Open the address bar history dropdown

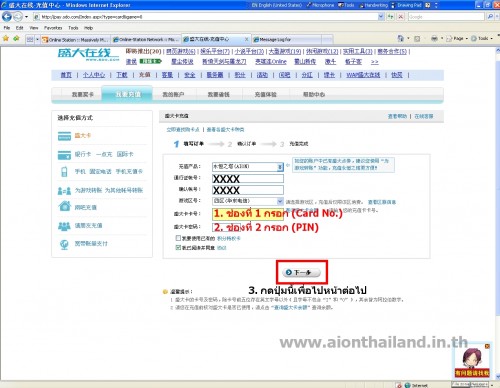(381, 16)
